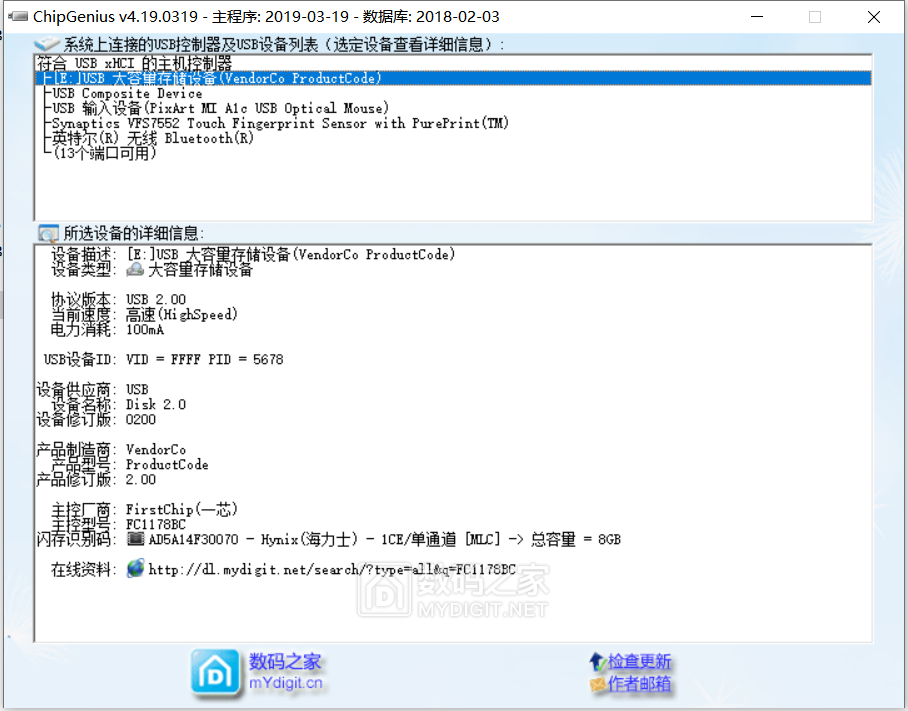908x711 pixels.
Task: Click the magnifier icon beside details header
Action: (x=47, y=233)
